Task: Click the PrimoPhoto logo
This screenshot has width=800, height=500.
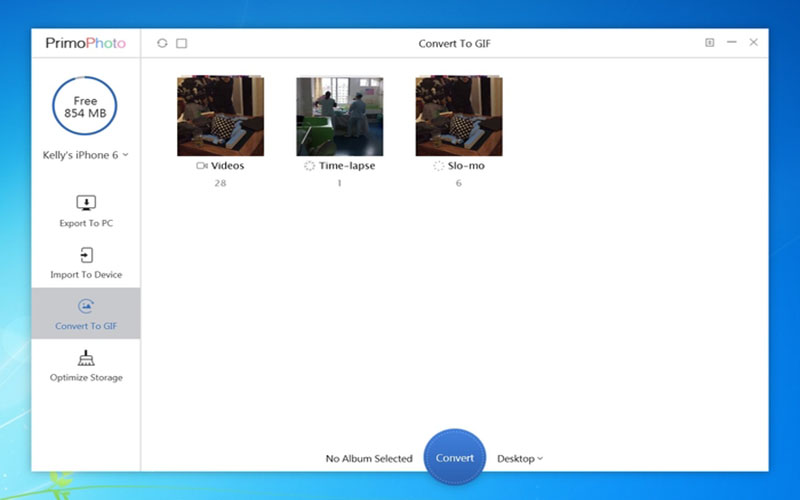Action: pos(86,43)
